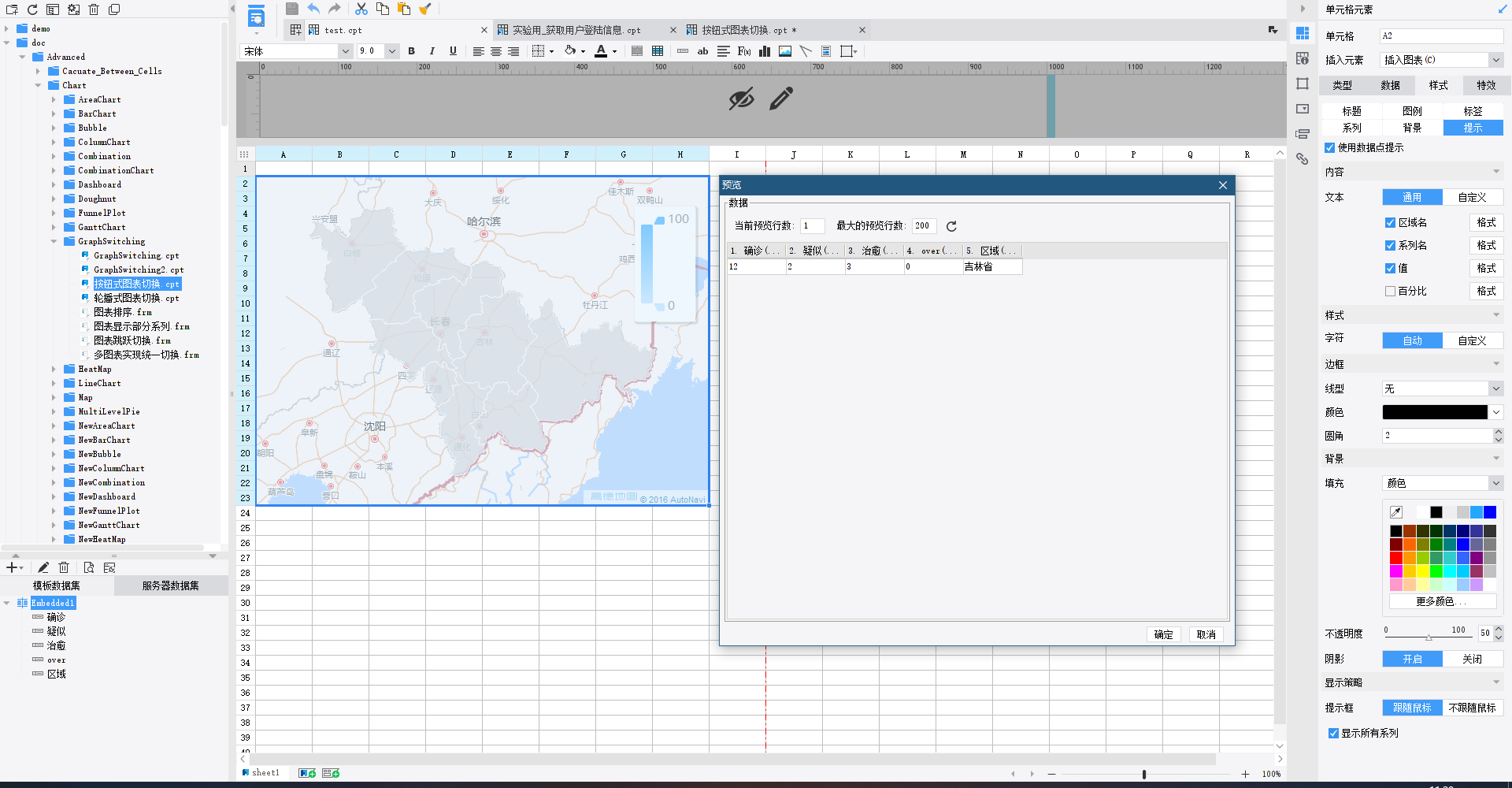Click the cell element grid icon in right sidebar
This screenshot has height=788, width=1512.
pyautogui.click(x=1303, y=33)
